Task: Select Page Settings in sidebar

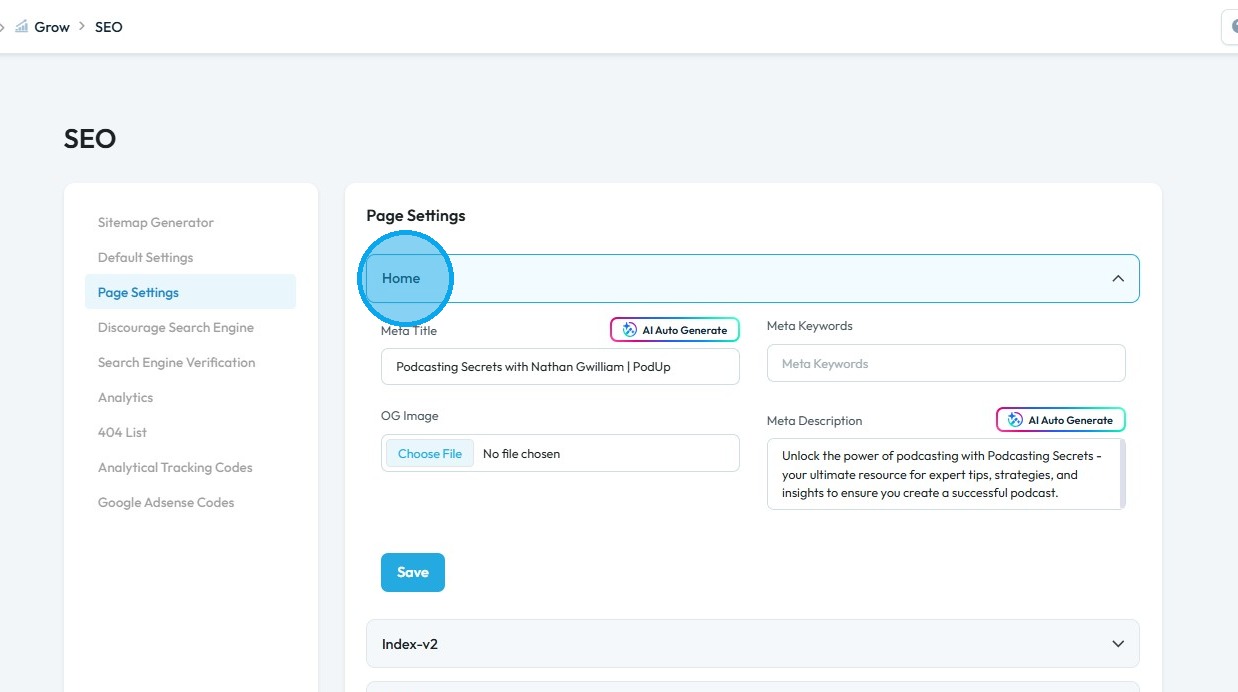Action: tap(190, 292)
